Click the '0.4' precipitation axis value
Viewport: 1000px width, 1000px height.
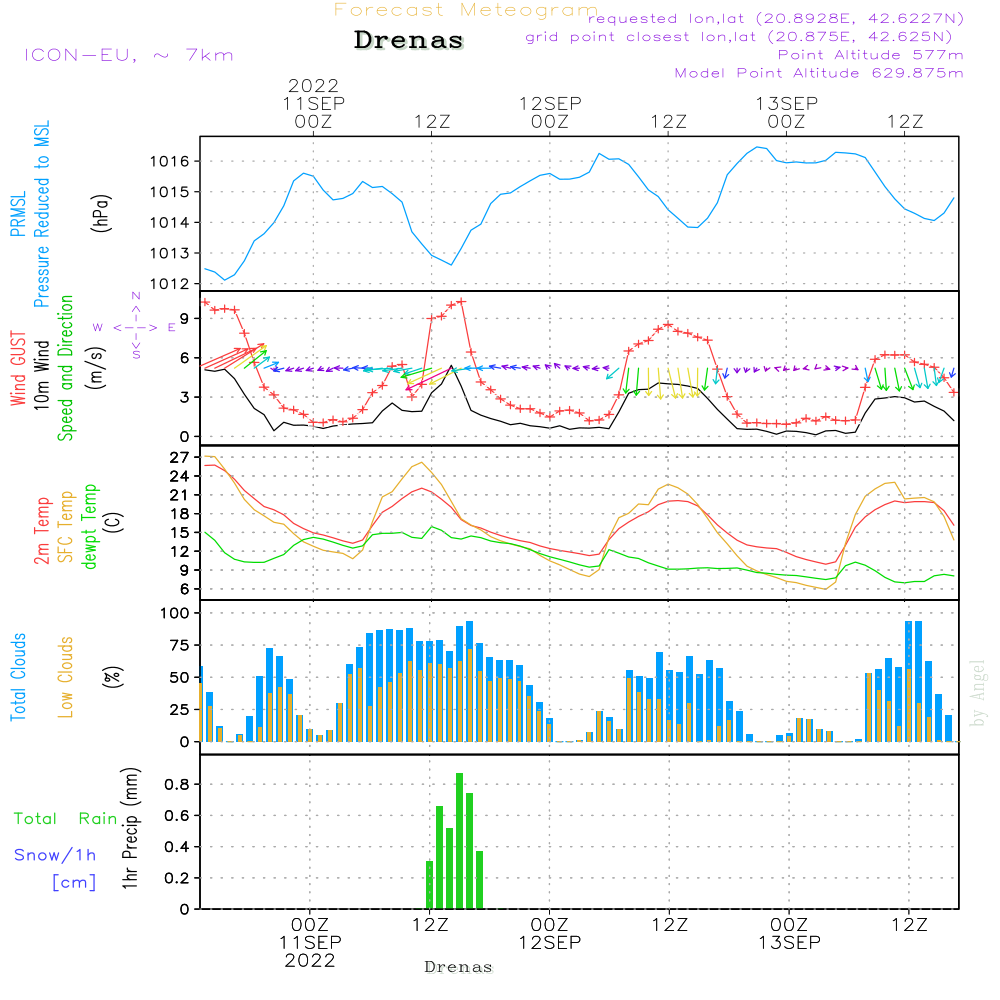point(177,847)
